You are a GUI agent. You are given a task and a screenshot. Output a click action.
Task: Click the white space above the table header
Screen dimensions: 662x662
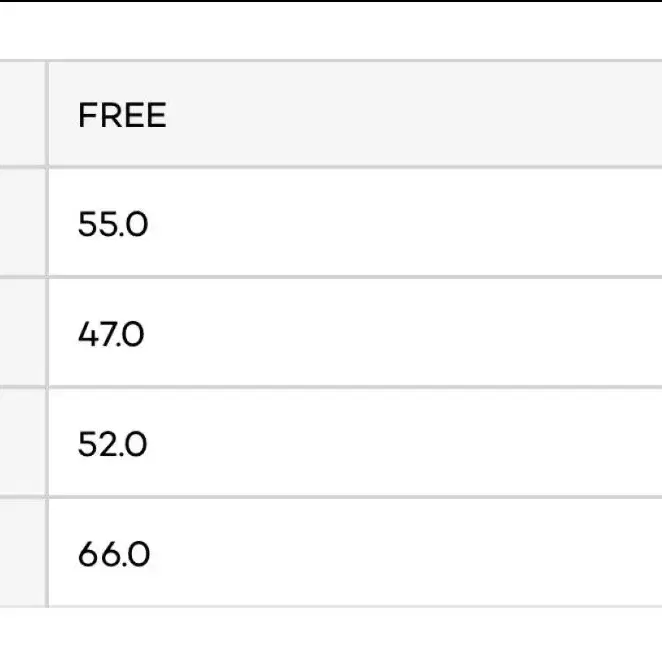pos(331,31)
